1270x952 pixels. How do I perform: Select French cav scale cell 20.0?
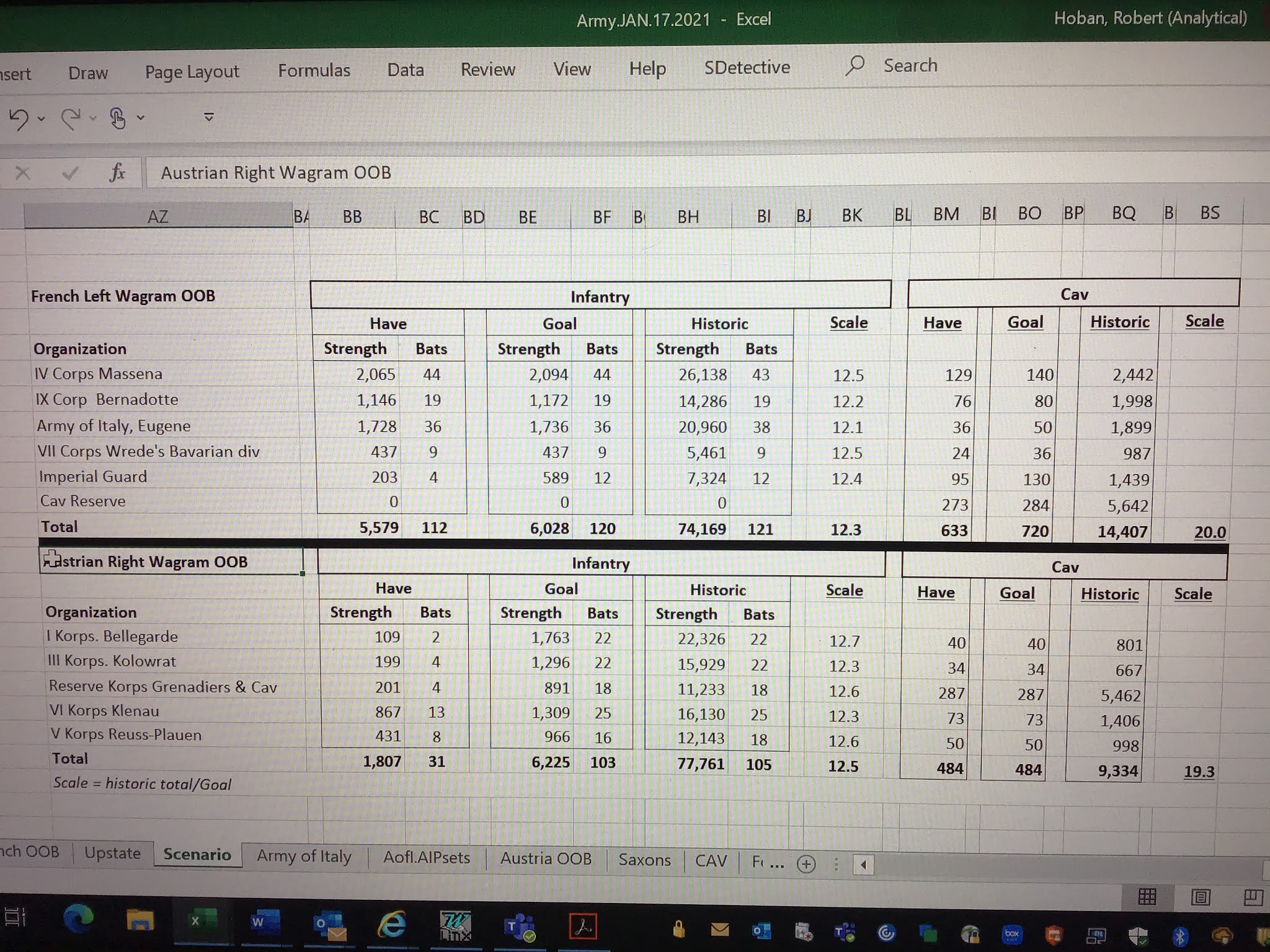point(1209,532)
